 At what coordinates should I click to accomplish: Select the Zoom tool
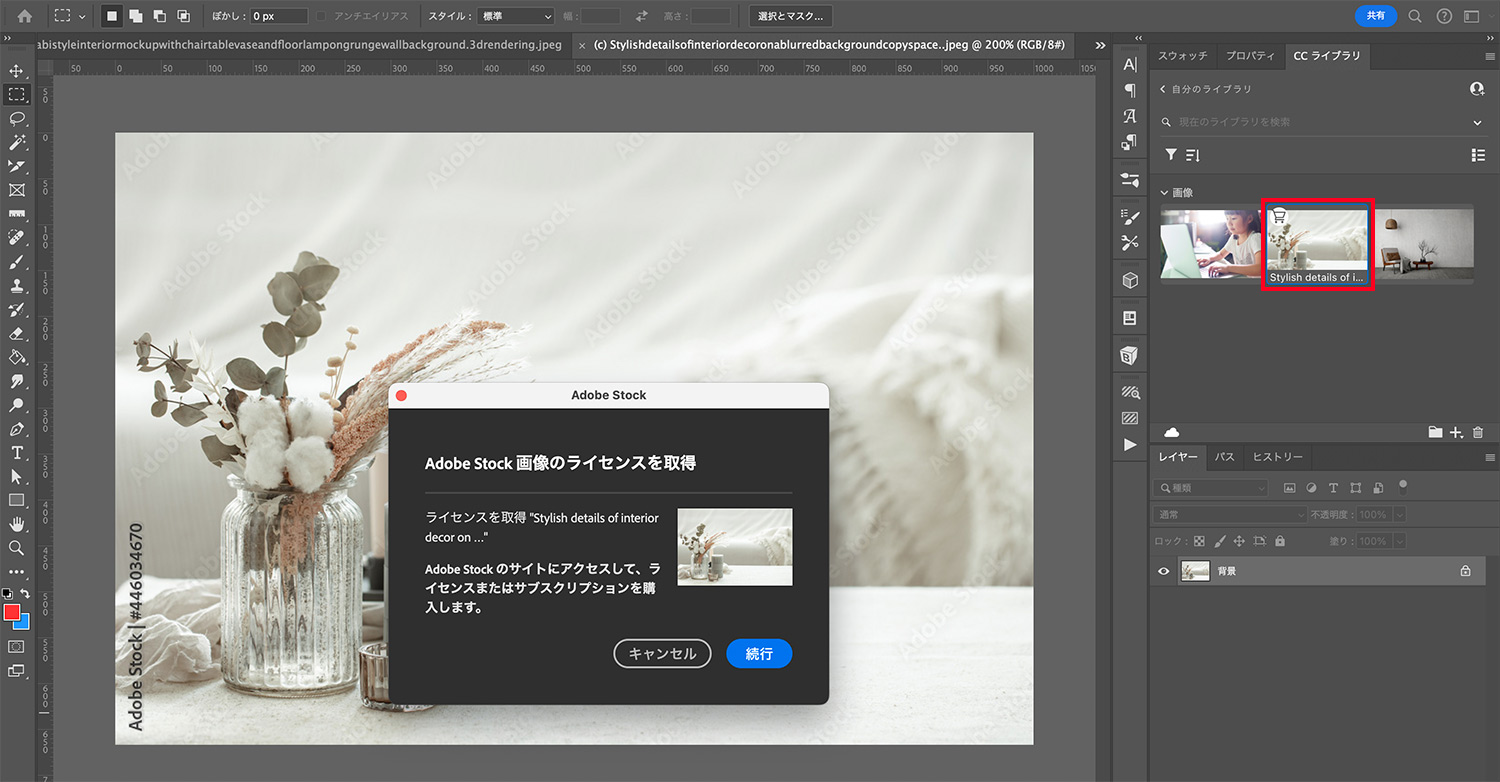pos(16,548)
